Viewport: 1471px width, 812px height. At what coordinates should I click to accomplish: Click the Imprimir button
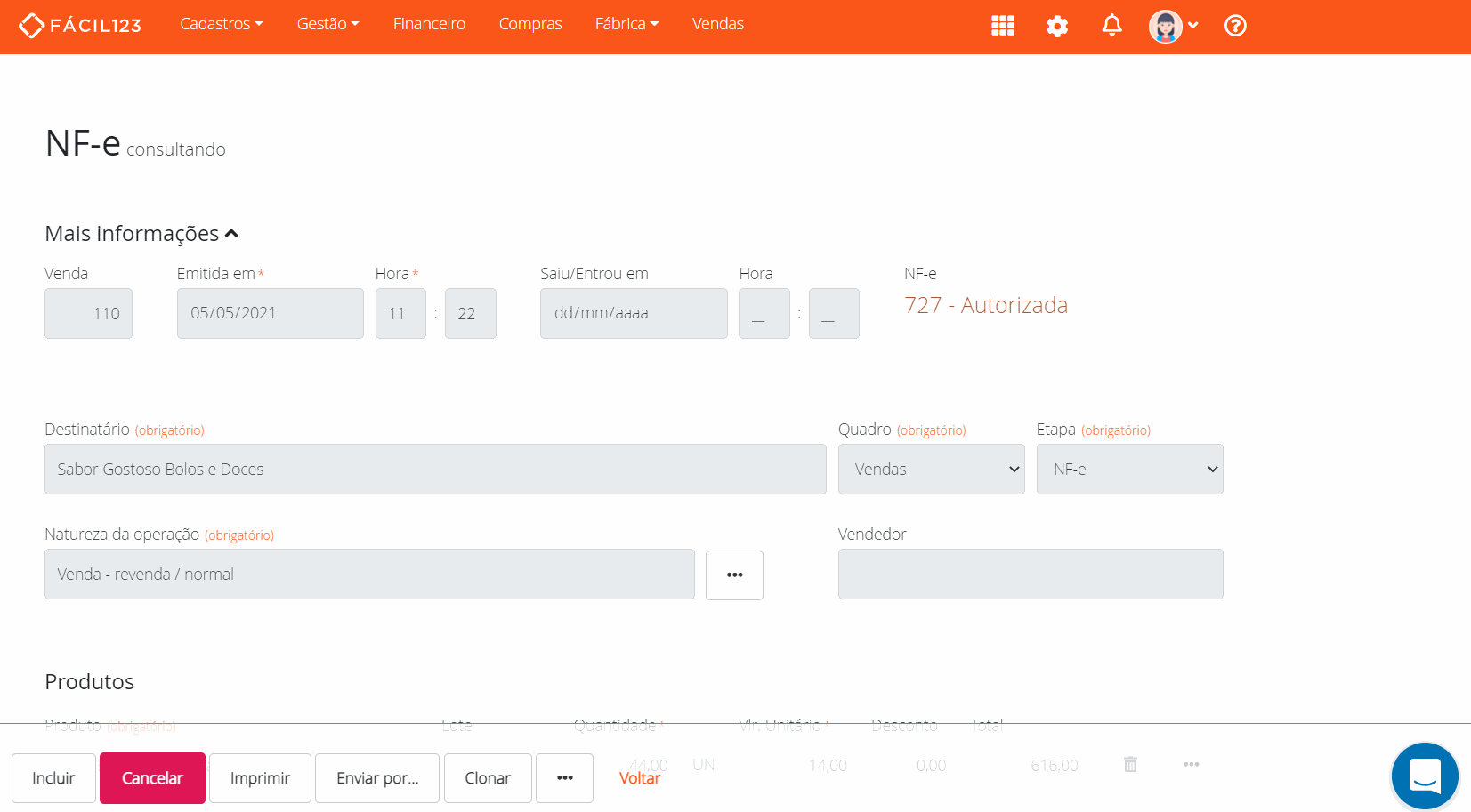(260, 778)
